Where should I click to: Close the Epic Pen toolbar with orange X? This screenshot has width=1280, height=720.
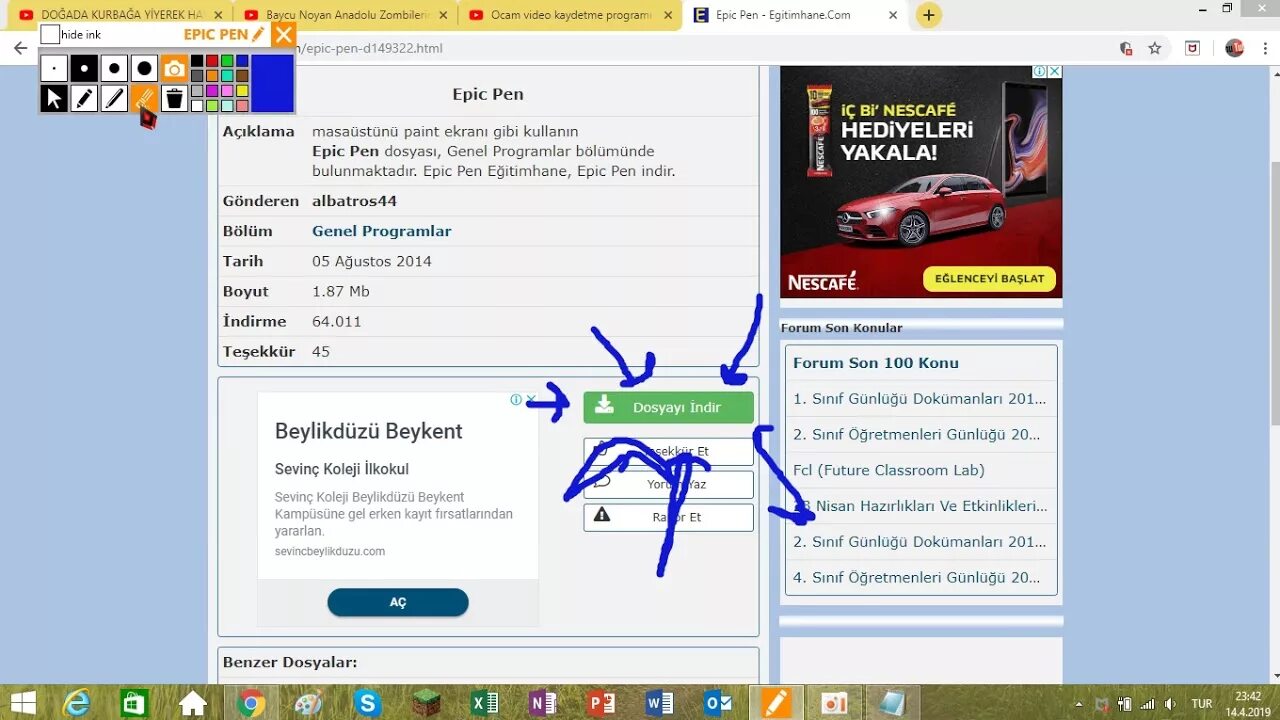[284, 35]
